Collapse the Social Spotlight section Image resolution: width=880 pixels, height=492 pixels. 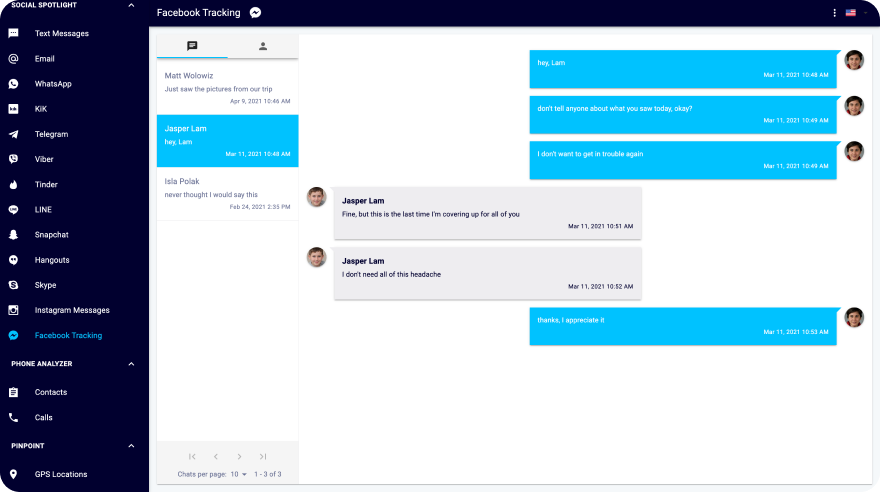tap(131, 5)
